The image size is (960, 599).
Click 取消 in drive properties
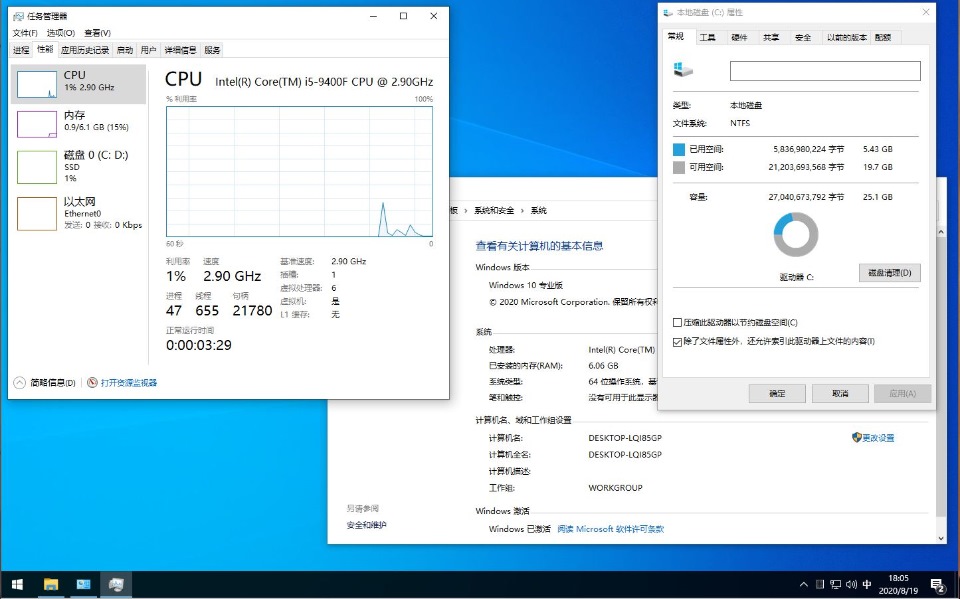click(840, 394)
